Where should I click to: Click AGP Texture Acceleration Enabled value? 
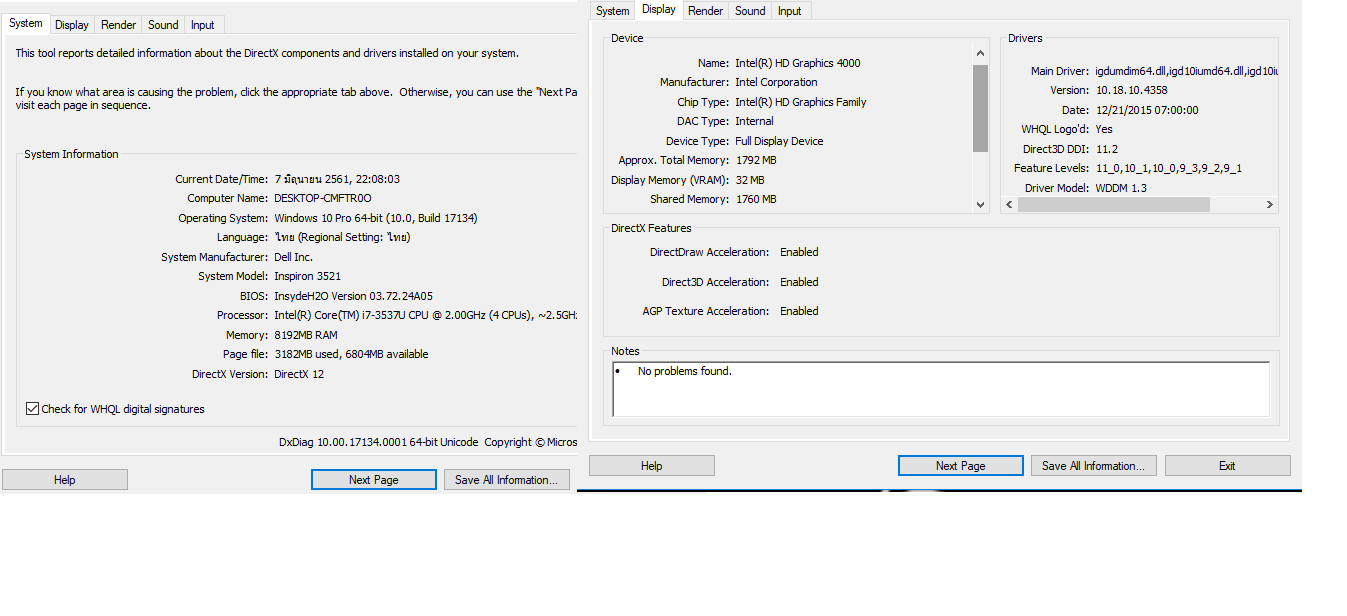pyautogui.click(x=799, y=311)
